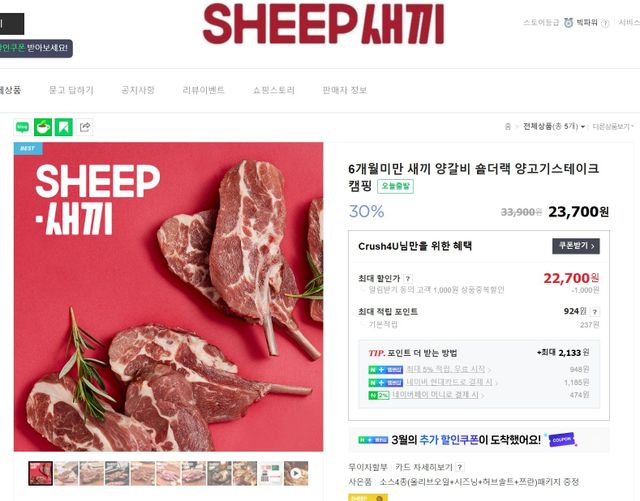Select the first red product thumbnail
Viewport: 640px width, 501px height.
(40, 473)
